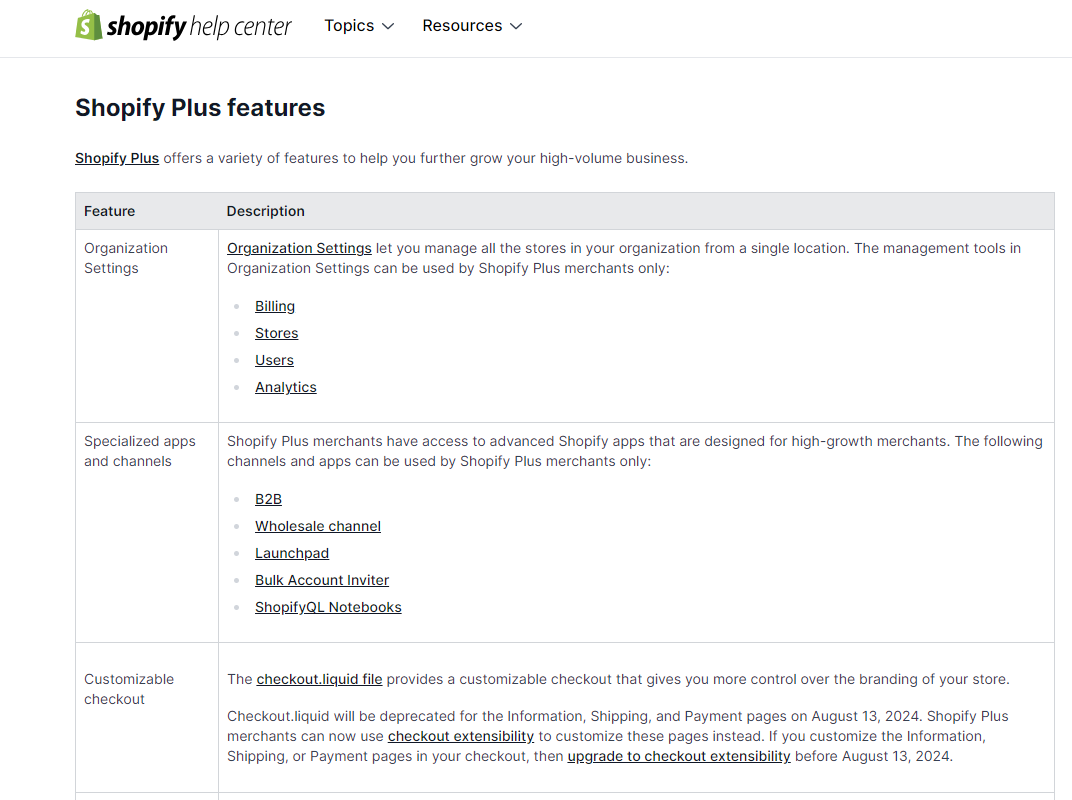Select the Stores link
This screenshot has width=1072, height=800.
click(276, 333)
